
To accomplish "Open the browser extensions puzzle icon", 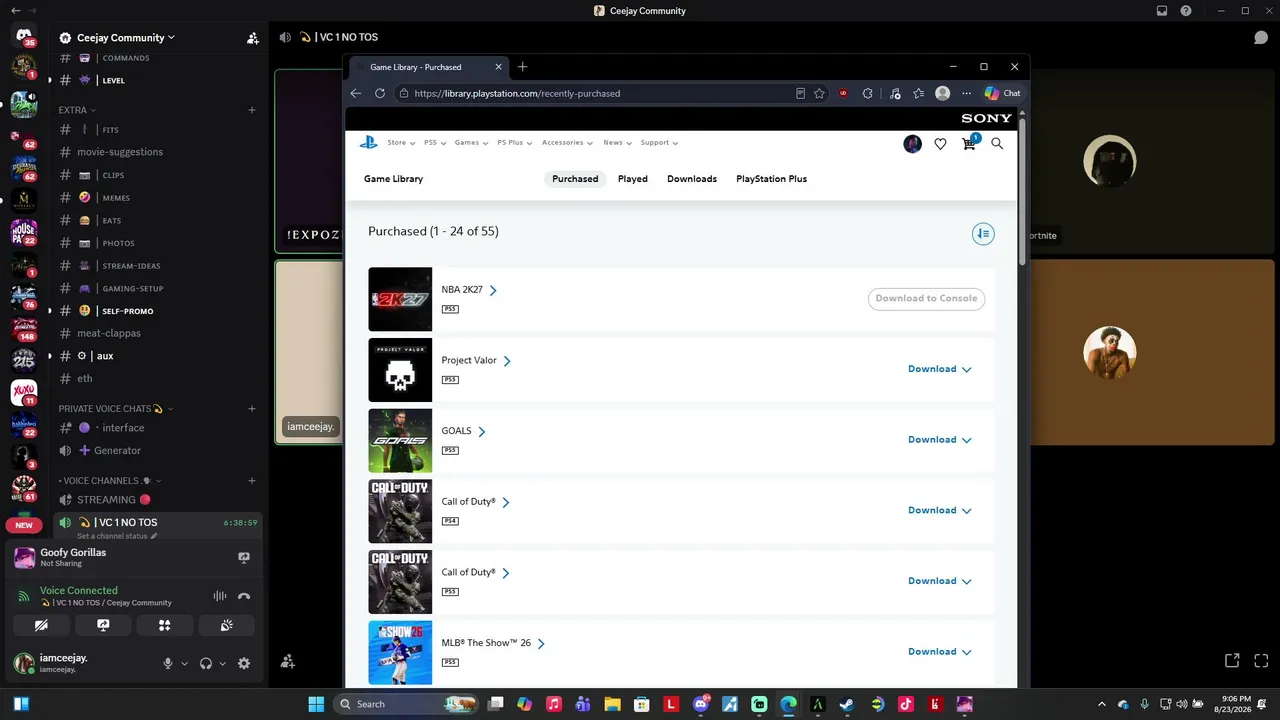I will pyautogui.click(x=867, y=93).
